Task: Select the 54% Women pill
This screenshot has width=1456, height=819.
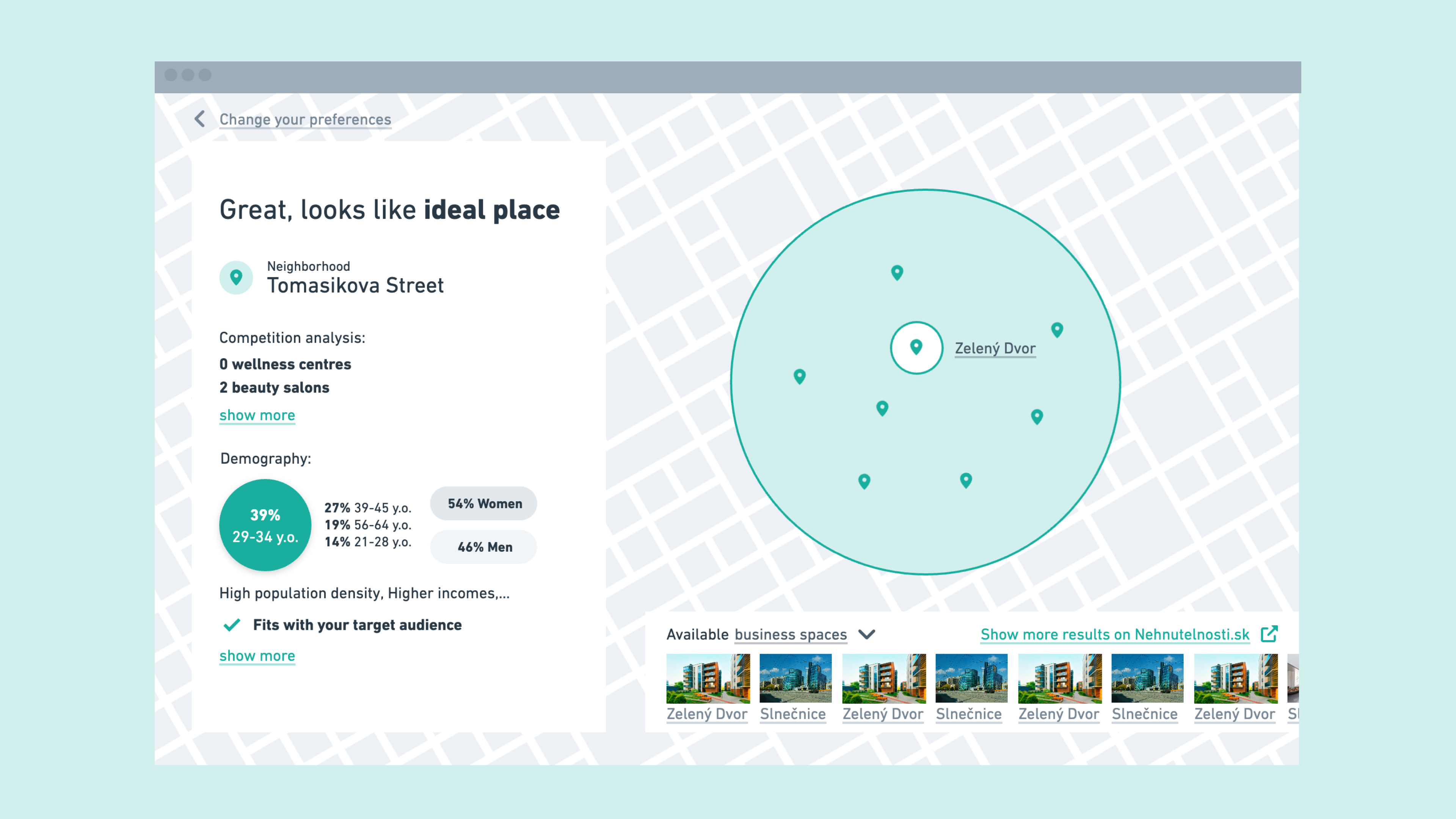Action: click(x=484, y=503)
